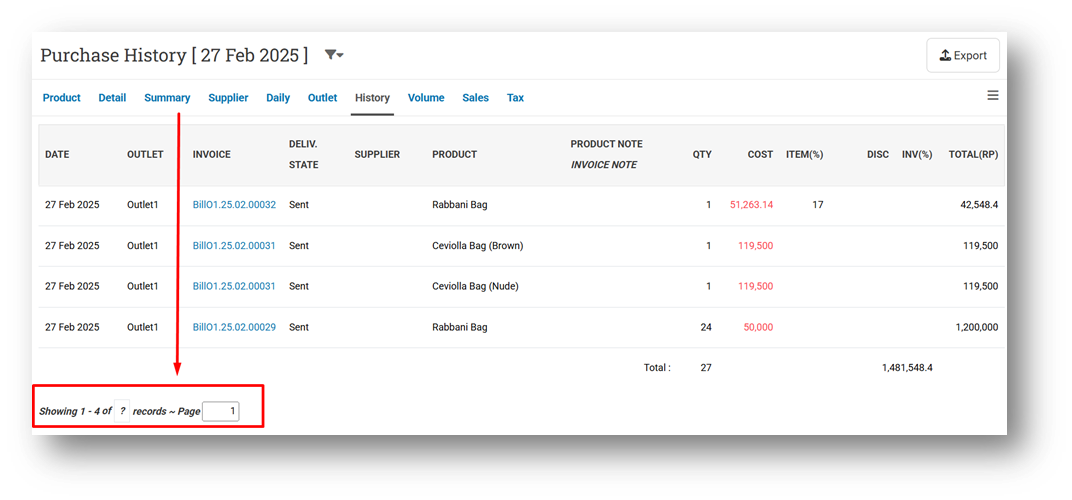Open invoice BillO1.25.02.00032
Viewport: 1072px width, 500px height.
pos(234,205)
